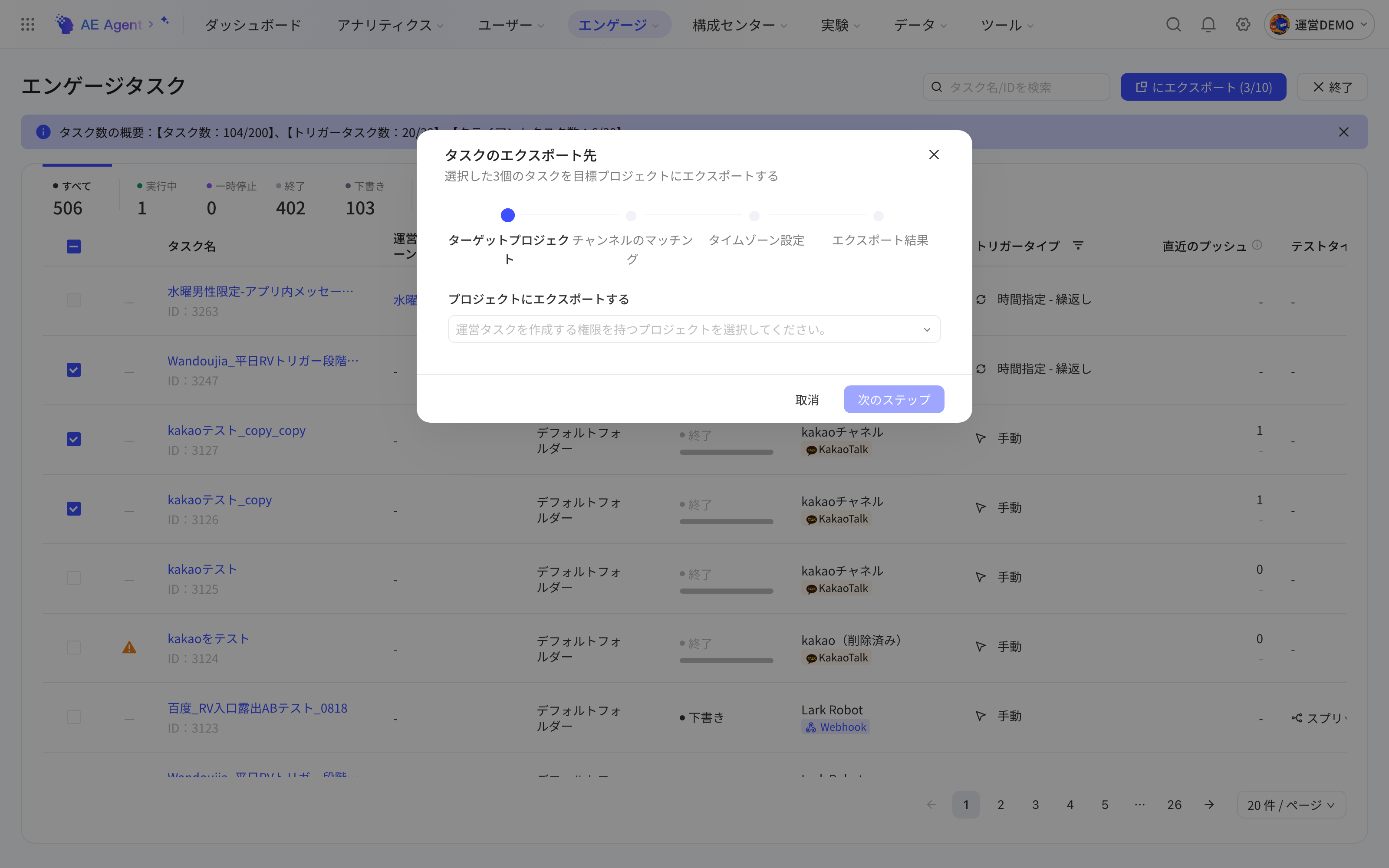Screen dimensions: 1389x868
Task: Open the apps grid launcher icon
Action: click(27, 24)
